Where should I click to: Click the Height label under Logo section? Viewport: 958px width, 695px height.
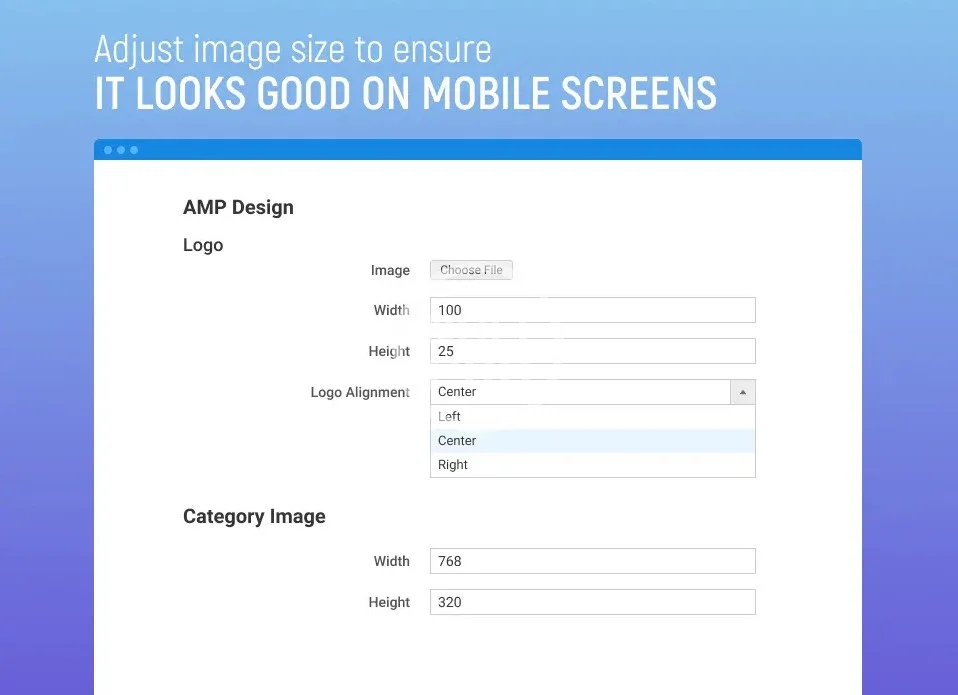tap(389, 351)
